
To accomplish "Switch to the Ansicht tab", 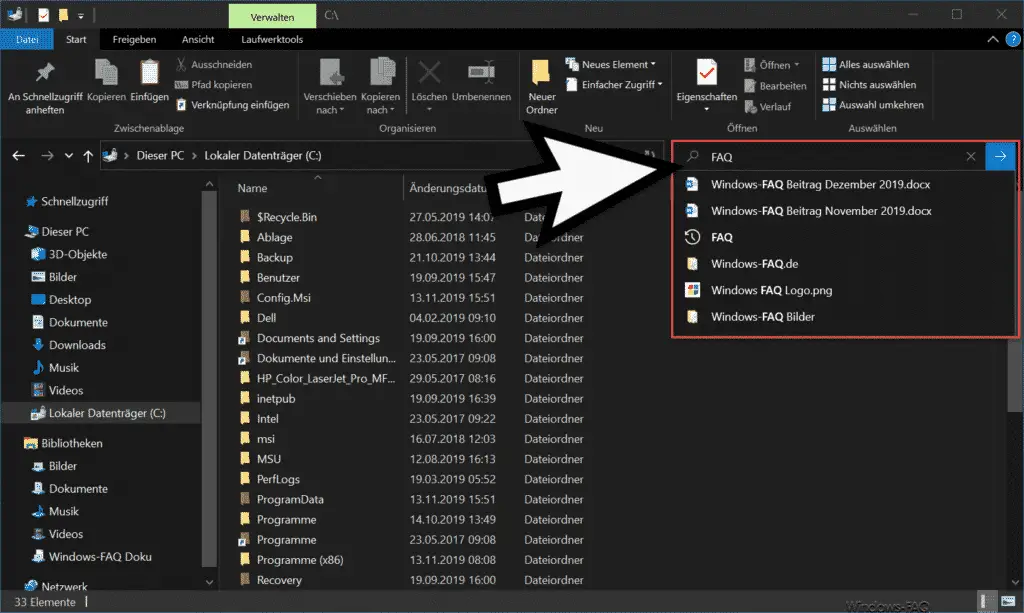I will click(x=198, y=39).
